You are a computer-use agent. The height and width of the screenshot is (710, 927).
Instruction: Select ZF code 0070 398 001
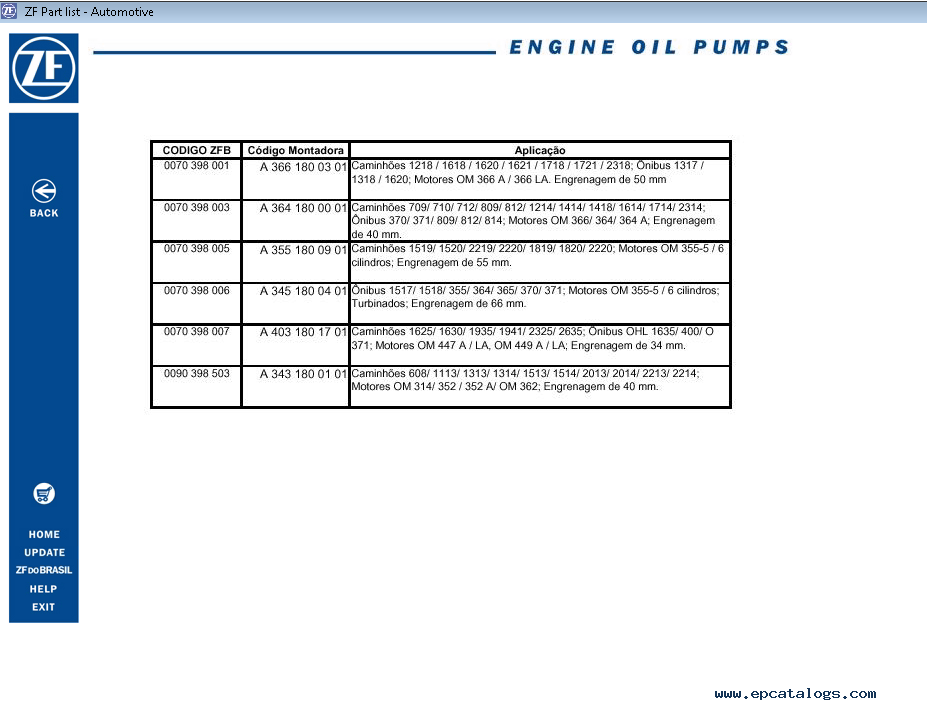click(x=196, y=166)
